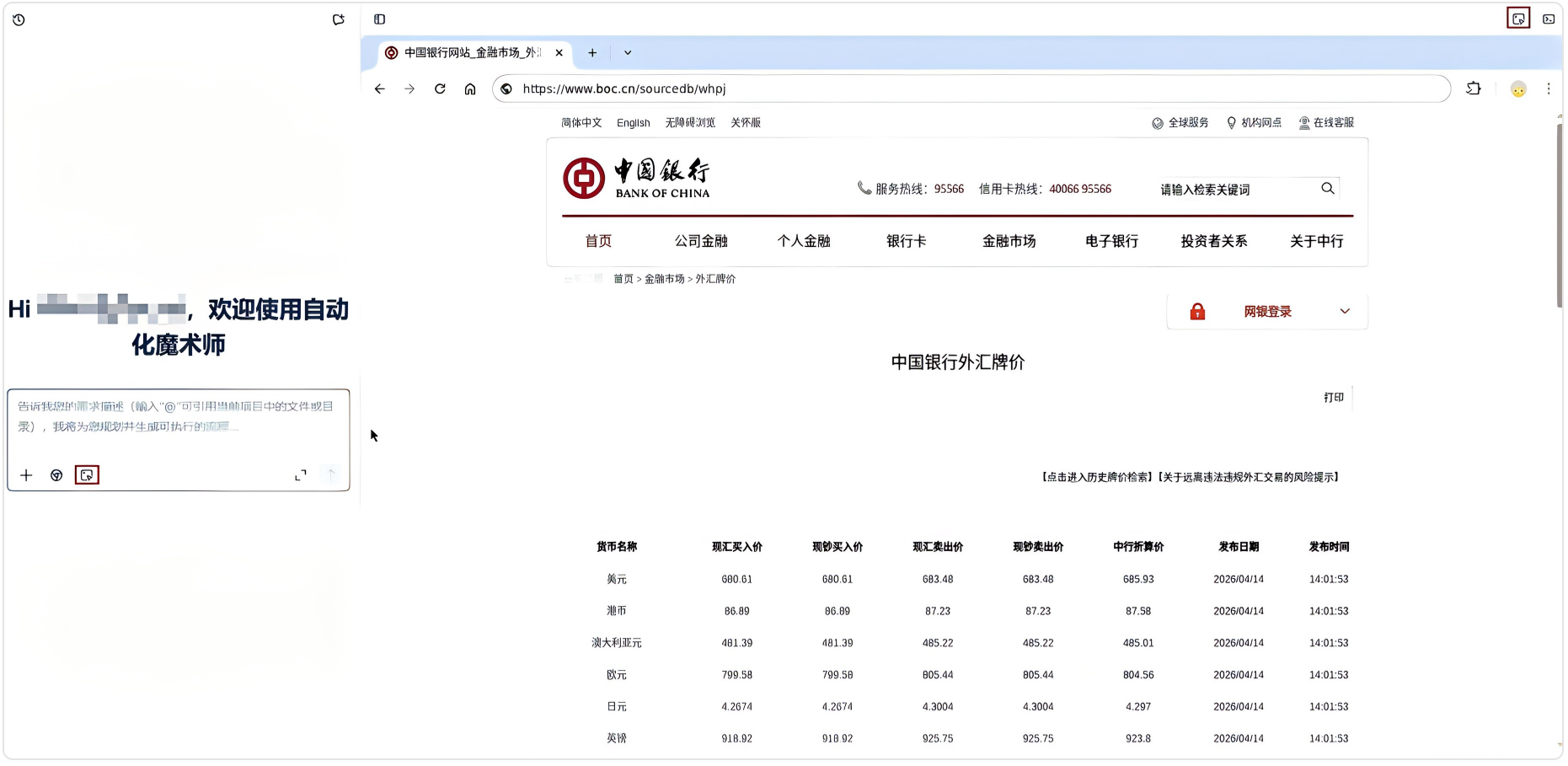Select the 英镑 currency row name
Viewport: 1568px width, 766px height.
(617, 738)
